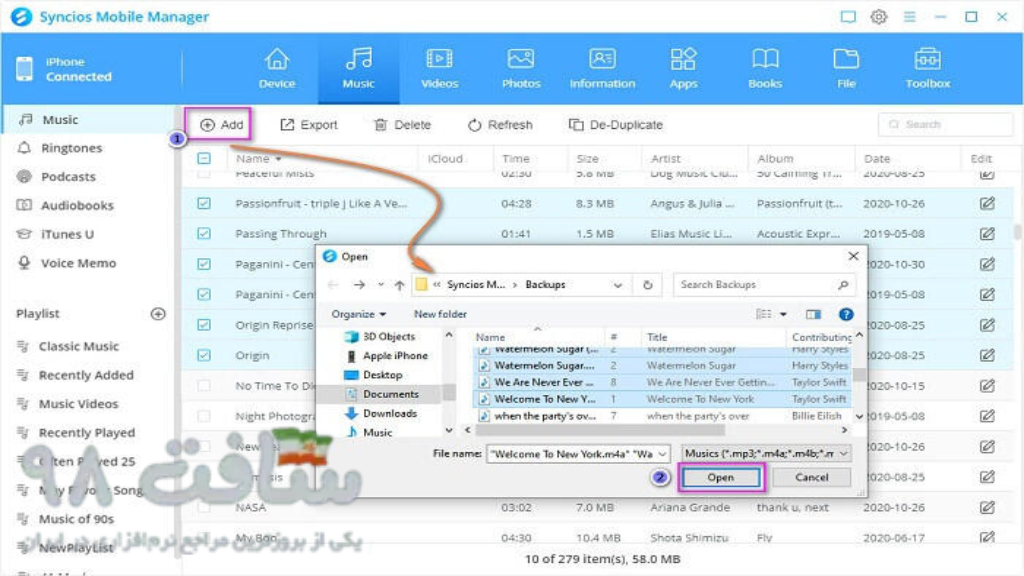Toggle the preview pane icon
This screenshot has height=576, width=1024.
tap(813, 314)
